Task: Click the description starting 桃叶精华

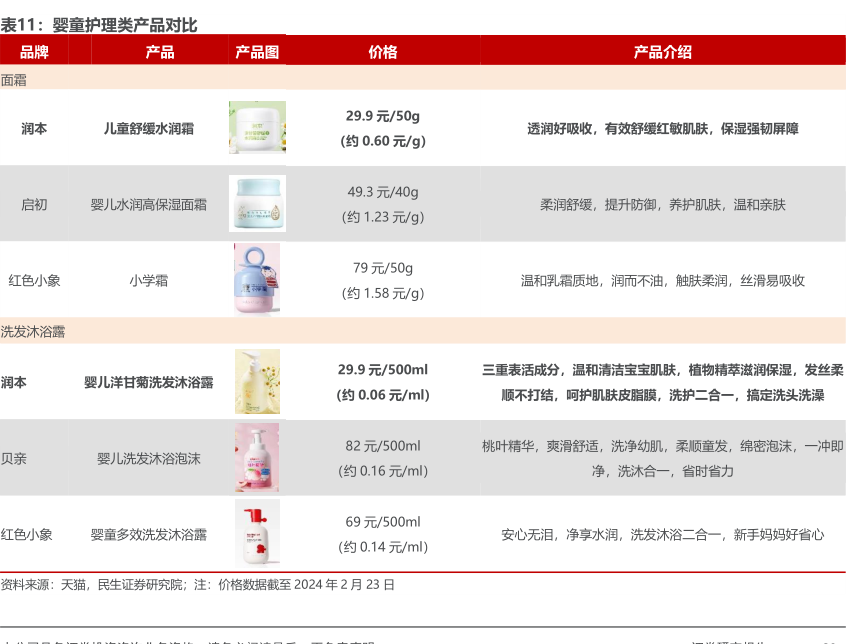Action: (x=663, y=458)
